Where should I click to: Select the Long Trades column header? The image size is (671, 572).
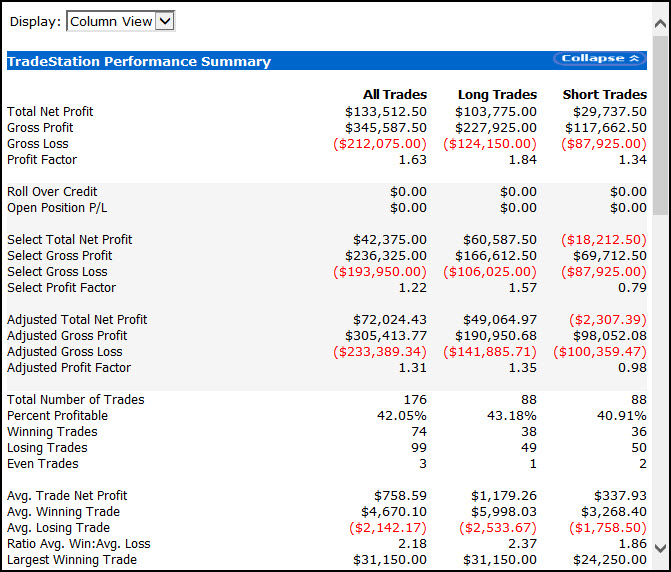497,94
